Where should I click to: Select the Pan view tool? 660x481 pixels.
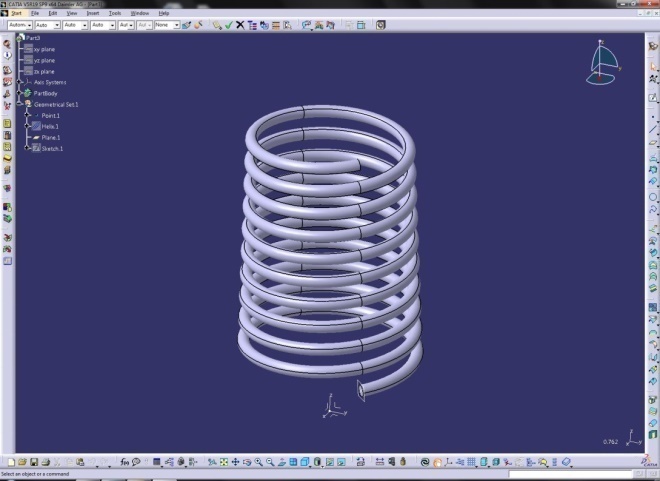[x=234, y=462]
